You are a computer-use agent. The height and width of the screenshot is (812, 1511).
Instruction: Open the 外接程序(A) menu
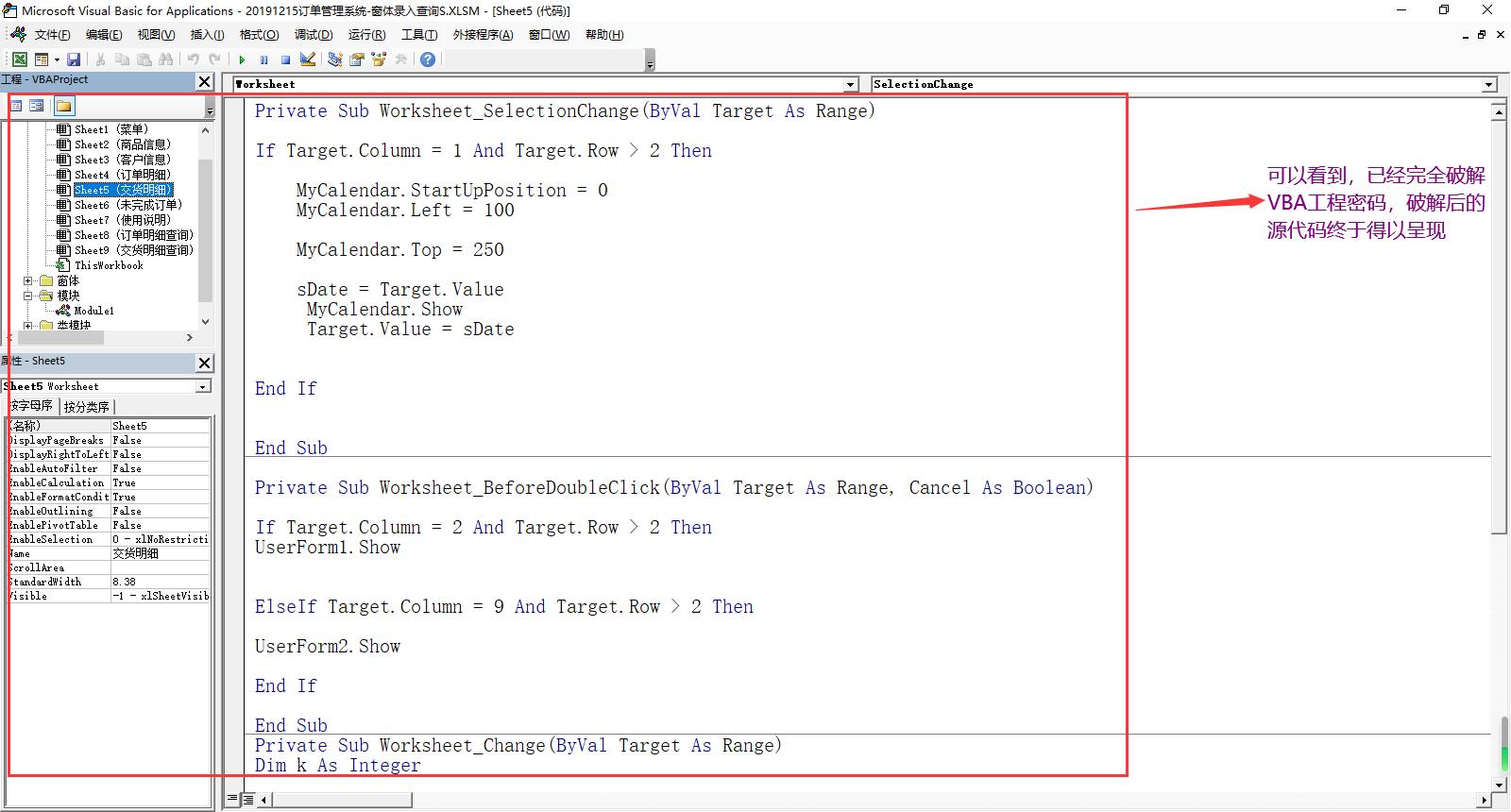(483, 35)
